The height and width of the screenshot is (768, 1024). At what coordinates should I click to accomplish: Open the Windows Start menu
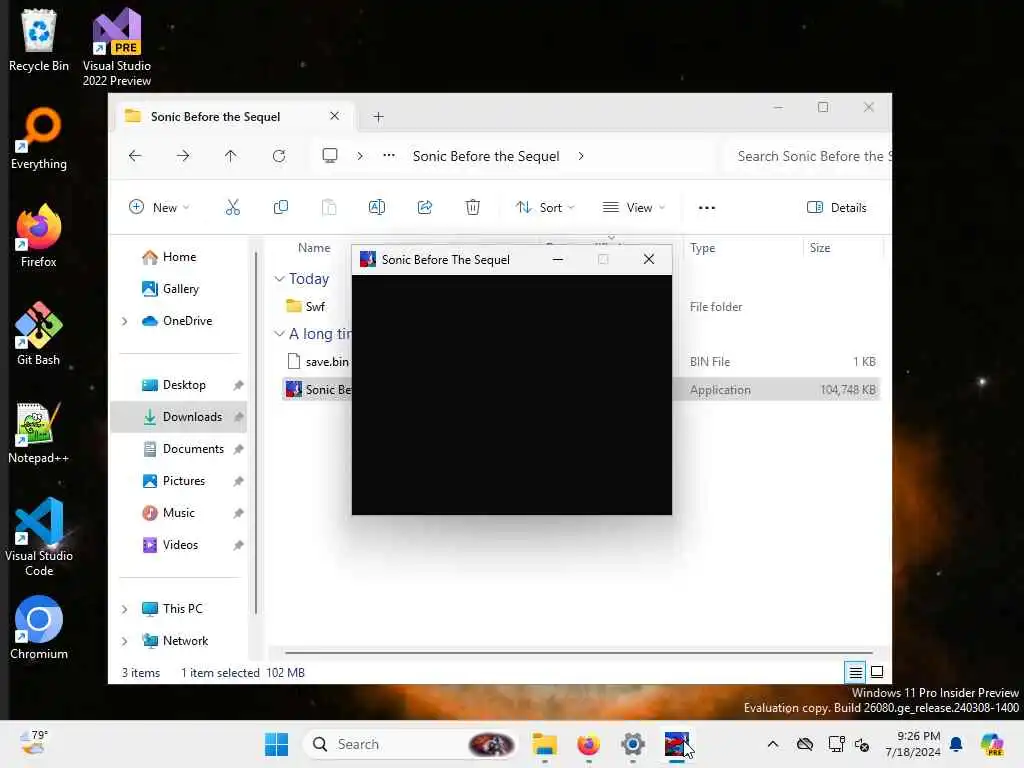(276, 744)
